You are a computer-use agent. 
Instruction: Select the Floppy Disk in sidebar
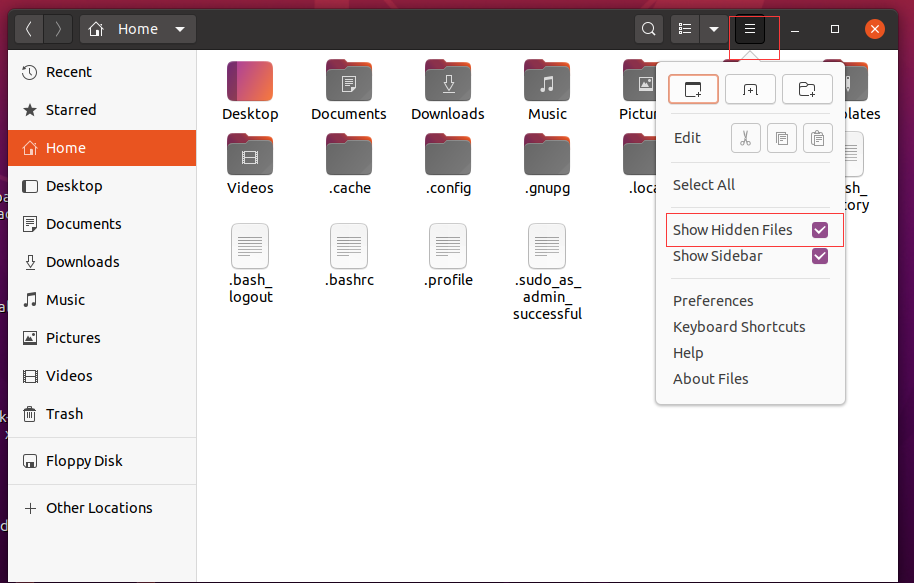point(83,461)
